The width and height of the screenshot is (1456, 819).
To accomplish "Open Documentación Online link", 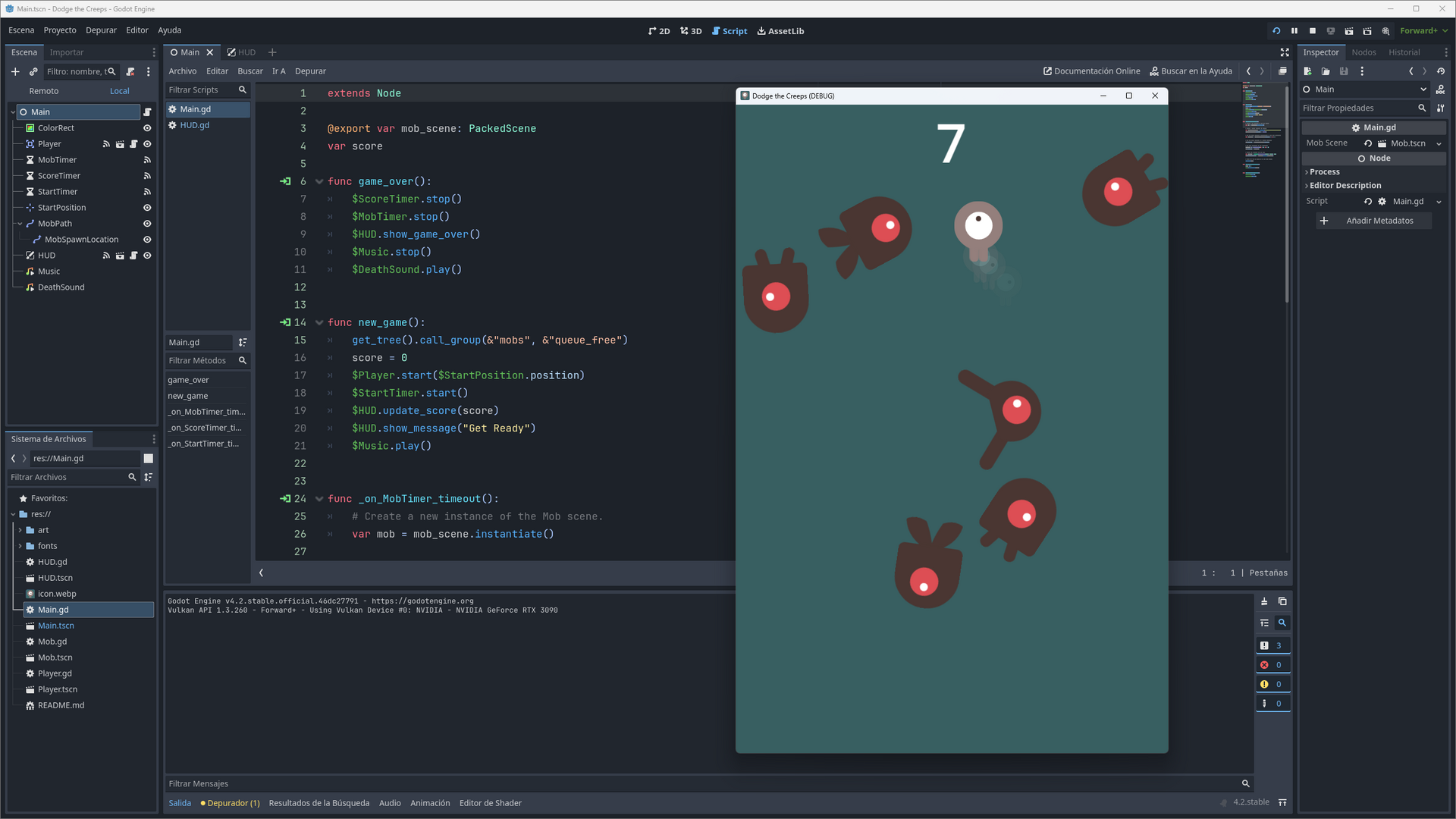I will (1091, 71).
